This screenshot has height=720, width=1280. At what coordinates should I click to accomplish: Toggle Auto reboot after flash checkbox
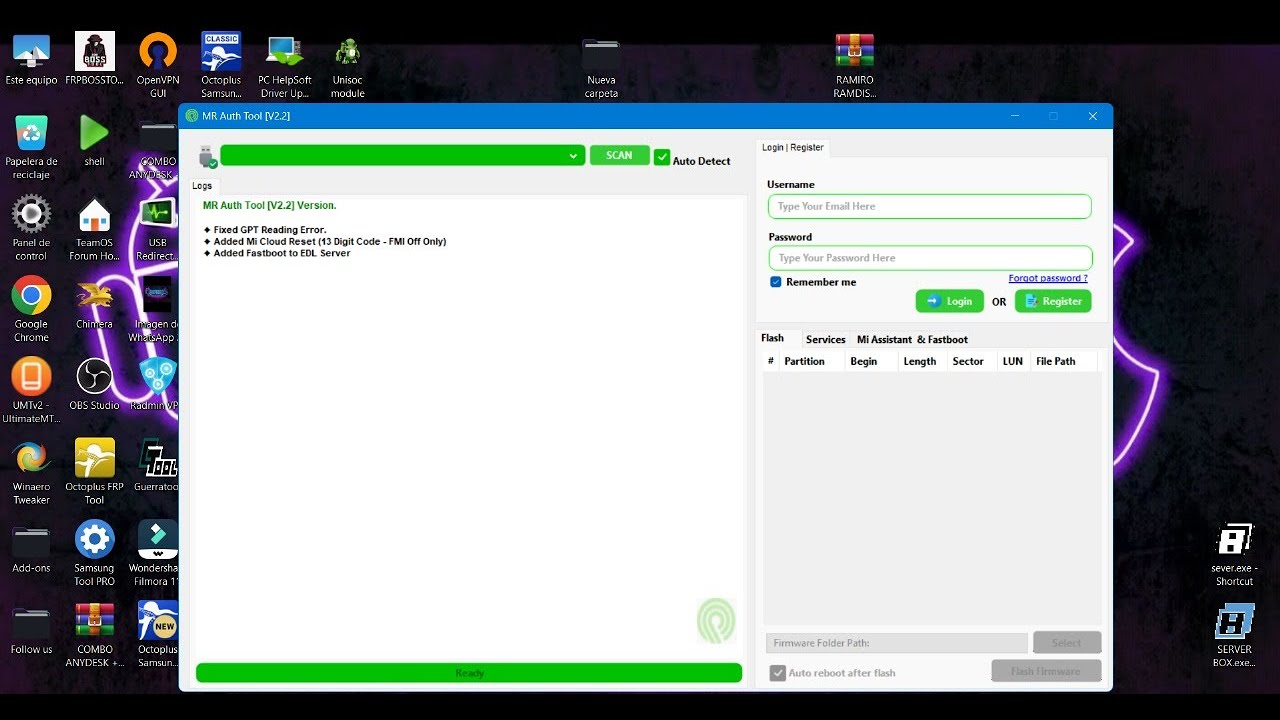(x=777, y=673)
